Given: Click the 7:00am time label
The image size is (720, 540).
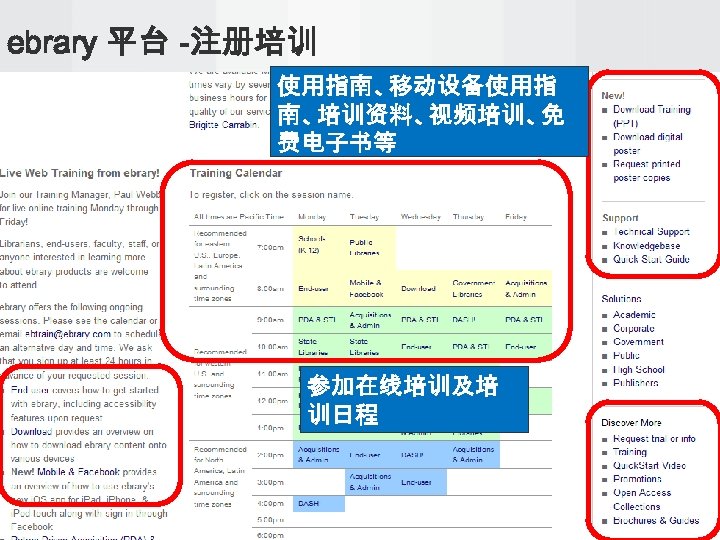Looking at the screenshot, I should point(270,248).
